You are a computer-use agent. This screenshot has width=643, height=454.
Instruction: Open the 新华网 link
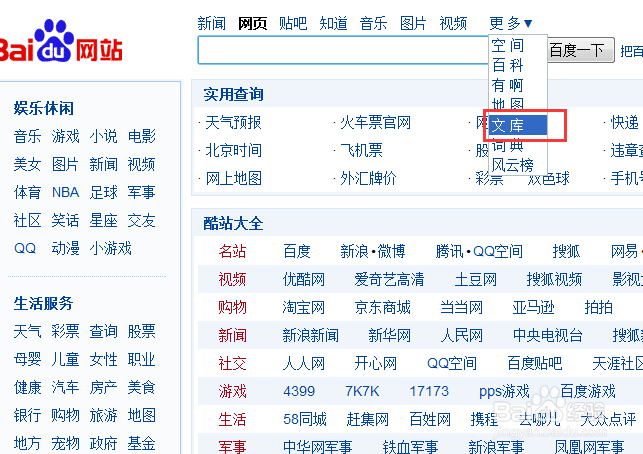tap(390, 335)
